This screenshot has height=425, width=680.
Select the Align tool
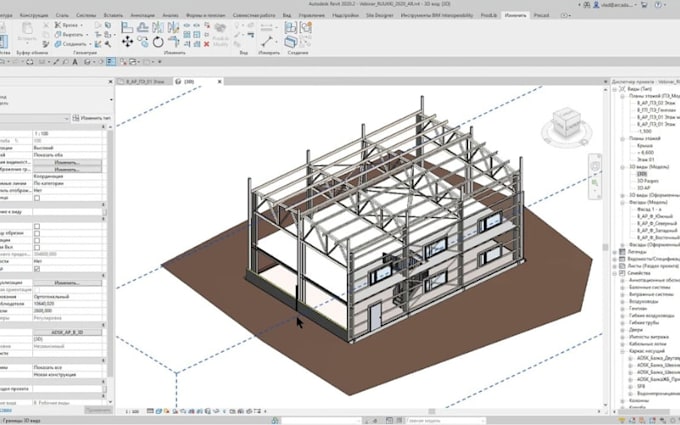click(x=127, y=28)
